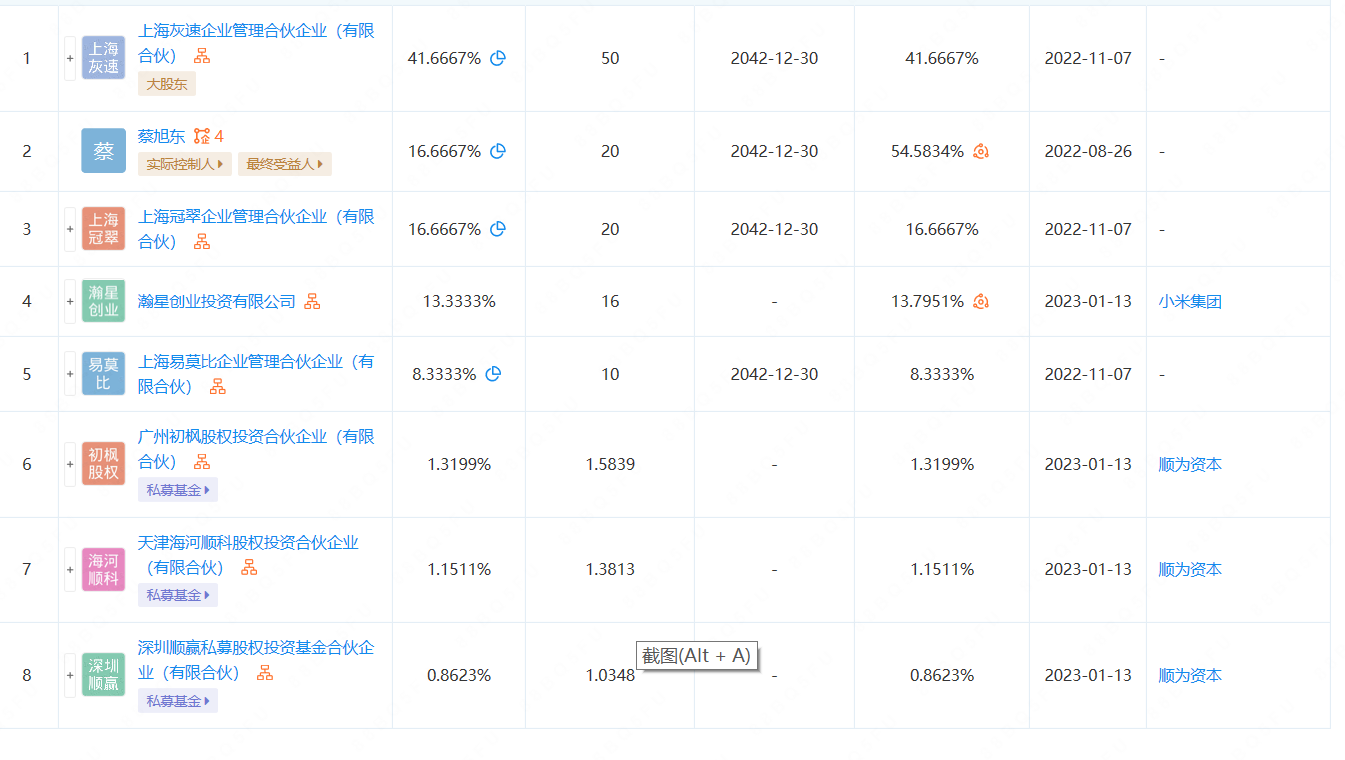Click the 蔡 avatar thumbnail

click(104, 151)
